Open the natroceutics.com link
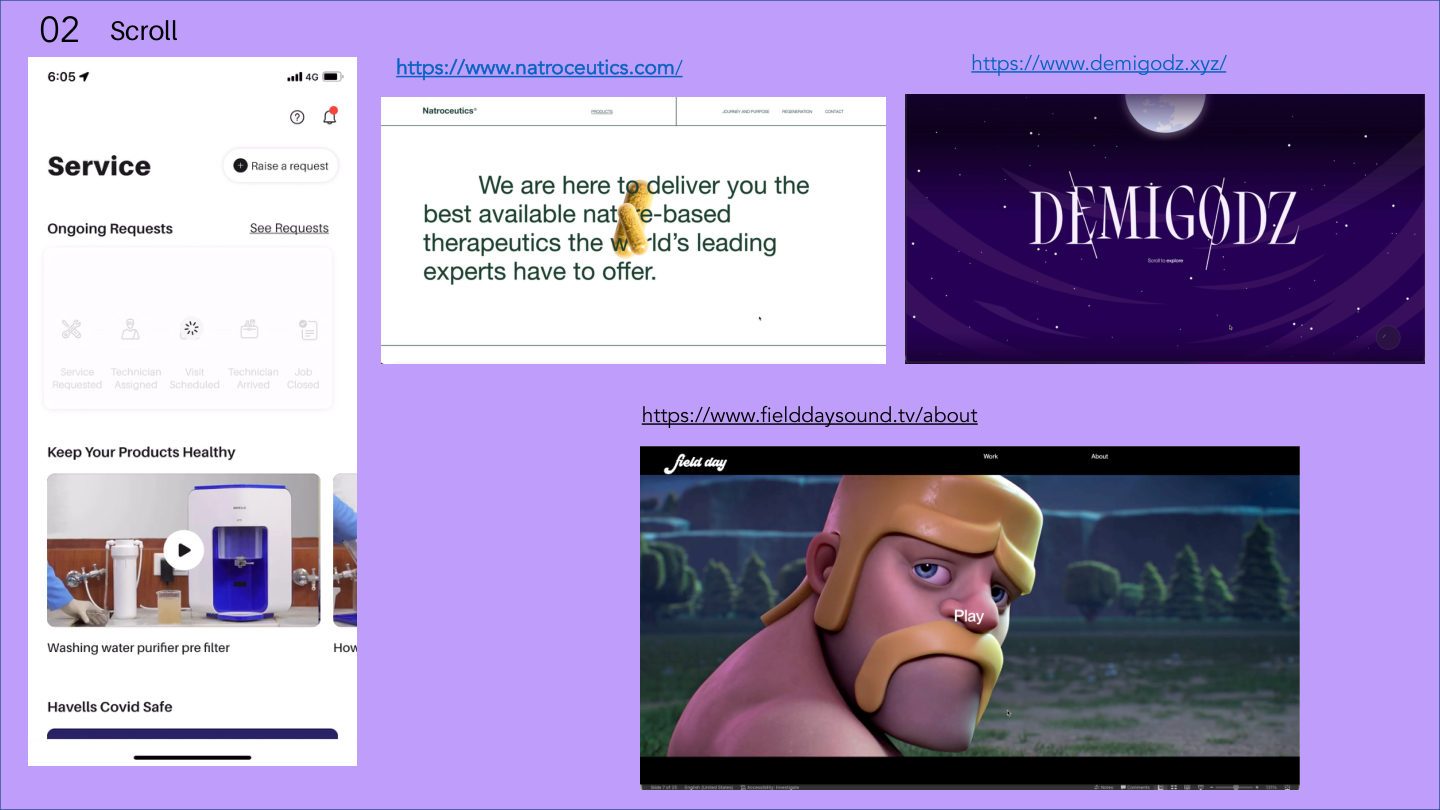The height and width of the screenshot is (810, 1440). pos(539,68)
